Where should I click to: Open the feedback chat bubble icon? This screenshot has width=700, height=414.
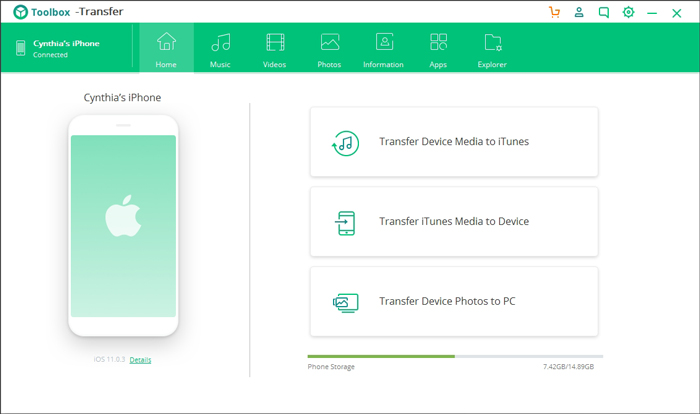(604, 13)
